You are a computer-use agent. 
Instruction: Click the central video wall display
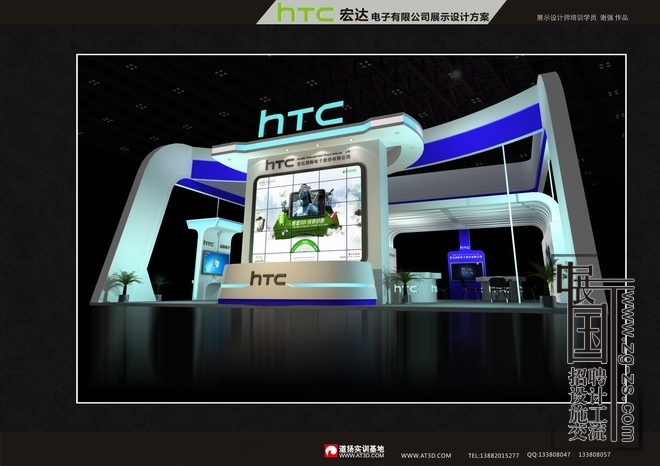(309, 215)
